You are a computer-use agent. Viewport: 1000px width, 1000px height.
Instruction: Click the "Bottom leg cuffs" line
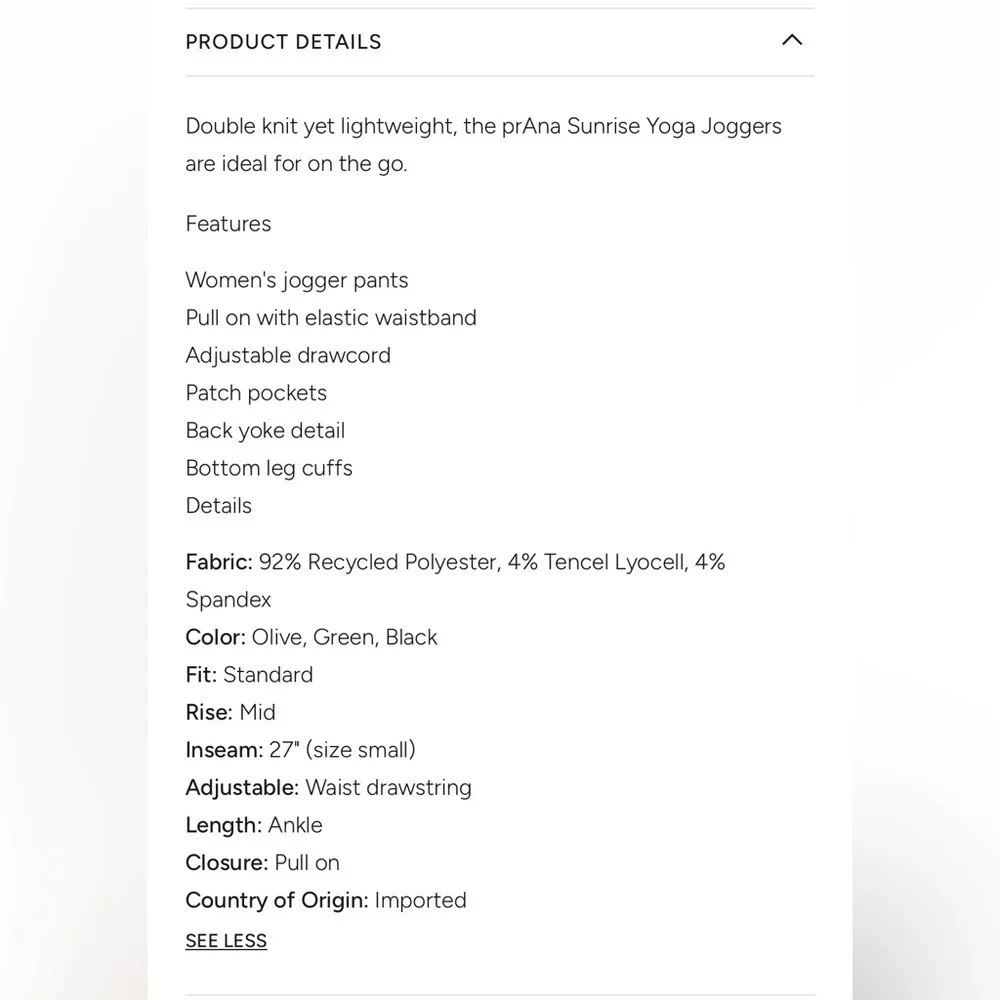click(x=269, y=468)
